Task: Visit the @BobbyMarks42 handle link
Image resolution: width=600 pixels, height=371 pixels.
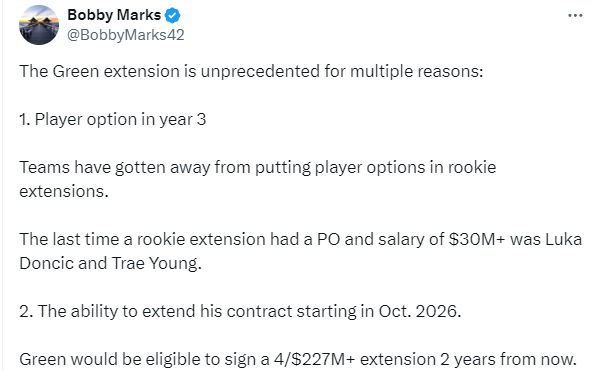Action: click(x=126, y=35)
